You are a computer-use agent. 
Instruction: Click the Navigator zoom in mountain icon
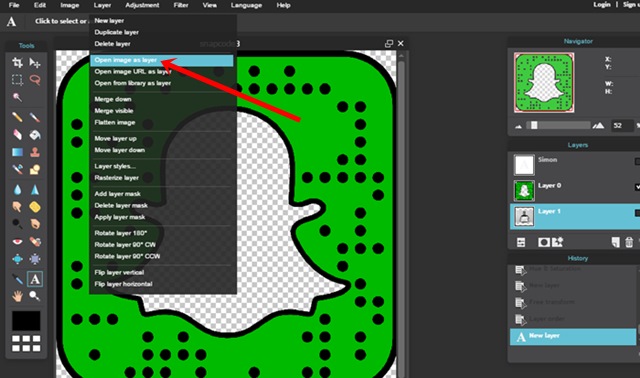[x=598, y=125]
